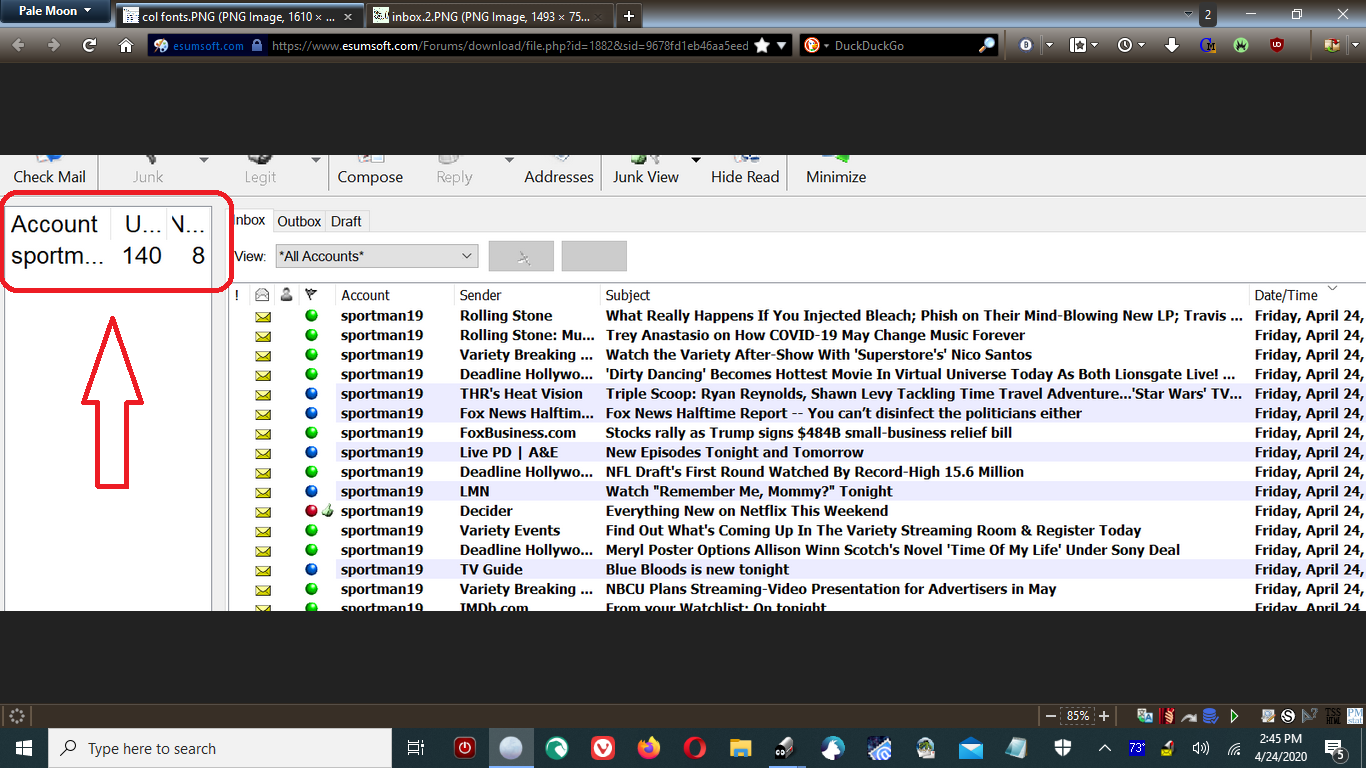1366x768 pixels.
Task: Open the LMN 'Remember Me, Mommy?' message
Action: (x=797, y=491)
